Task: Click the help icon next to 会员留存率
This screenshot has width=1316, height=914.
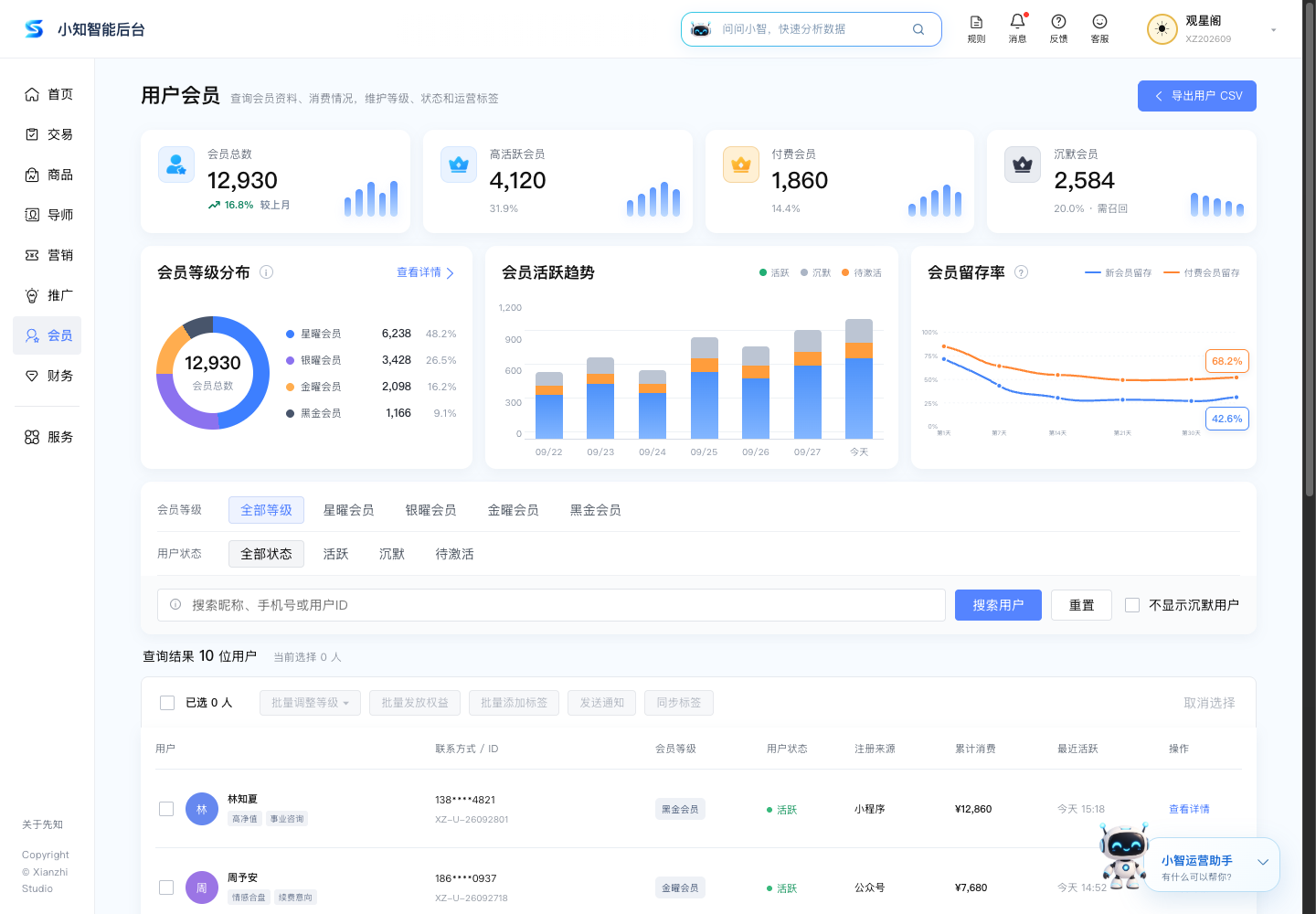Action: 1022,271
